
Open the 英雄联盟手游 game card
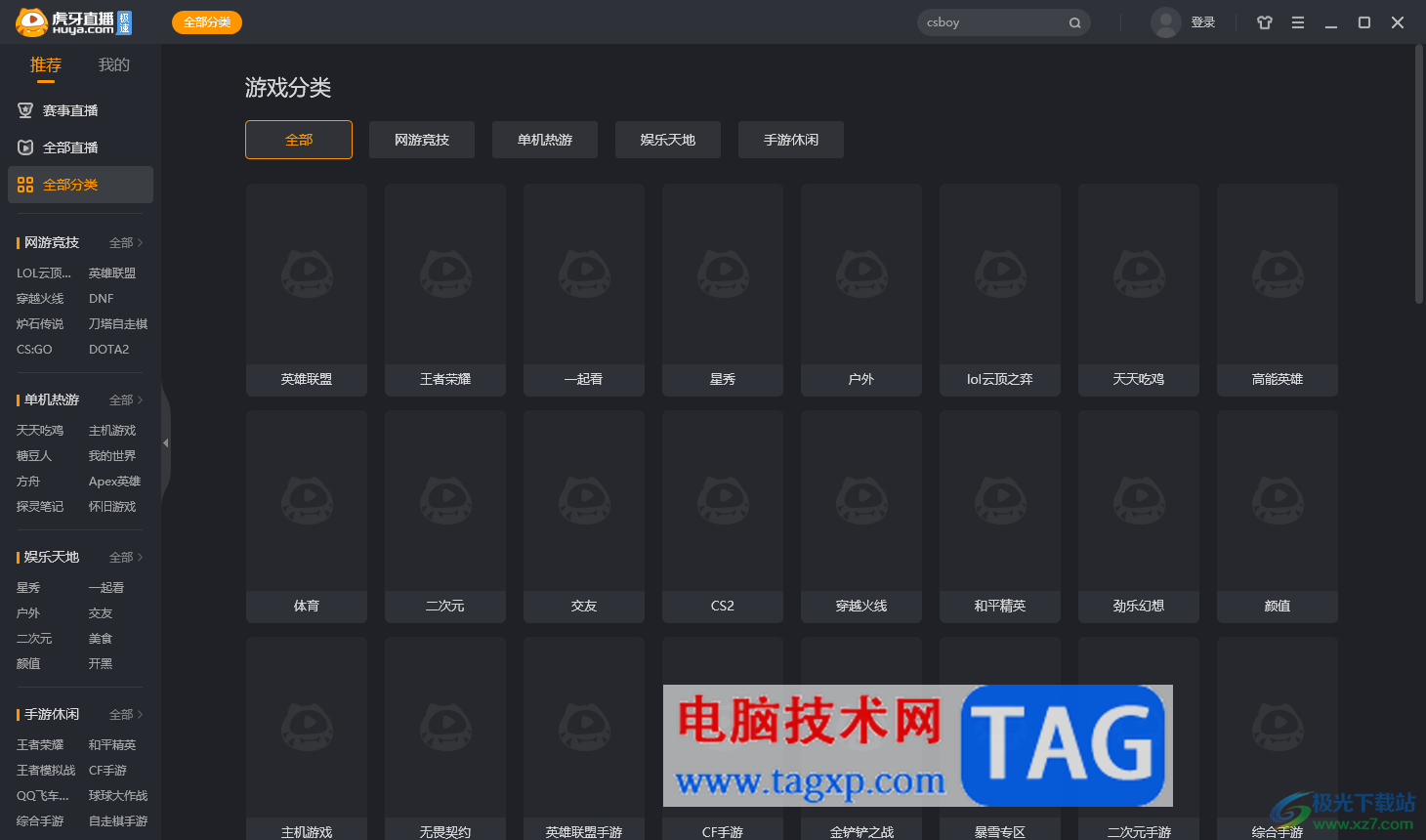click(584, 738)
